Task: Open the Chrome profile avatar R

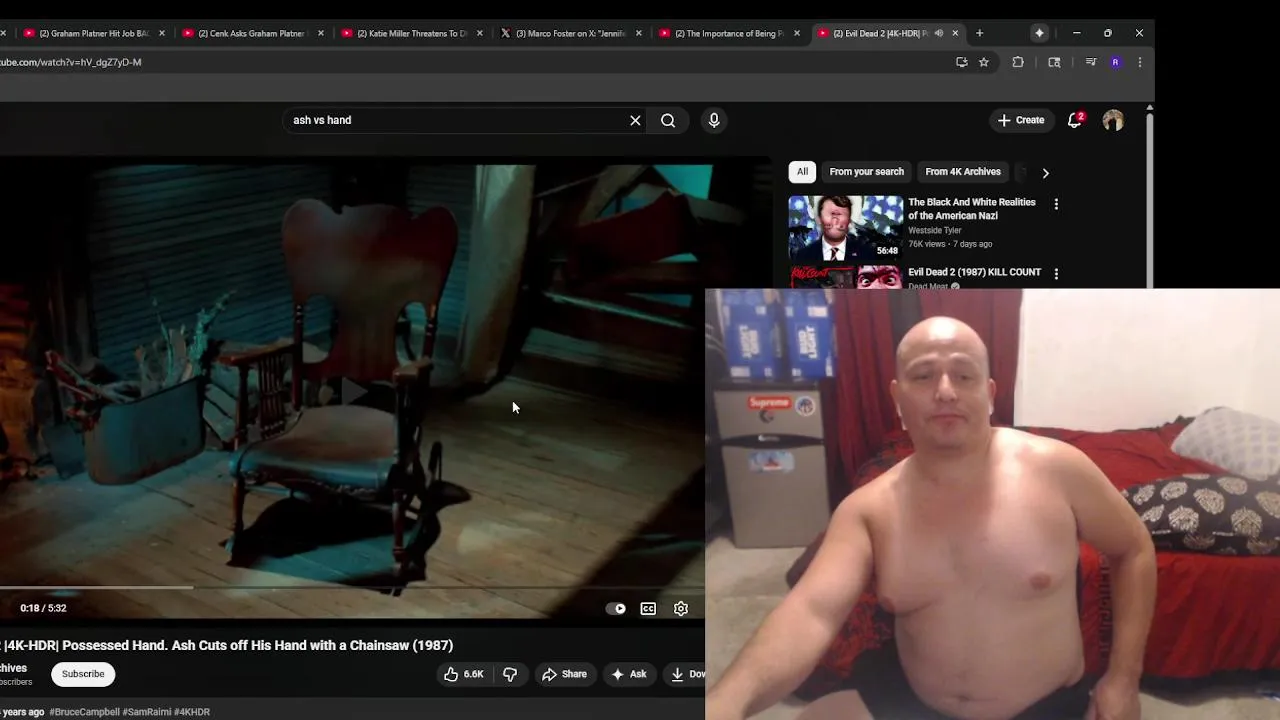Action: [x=1115, y=62]
